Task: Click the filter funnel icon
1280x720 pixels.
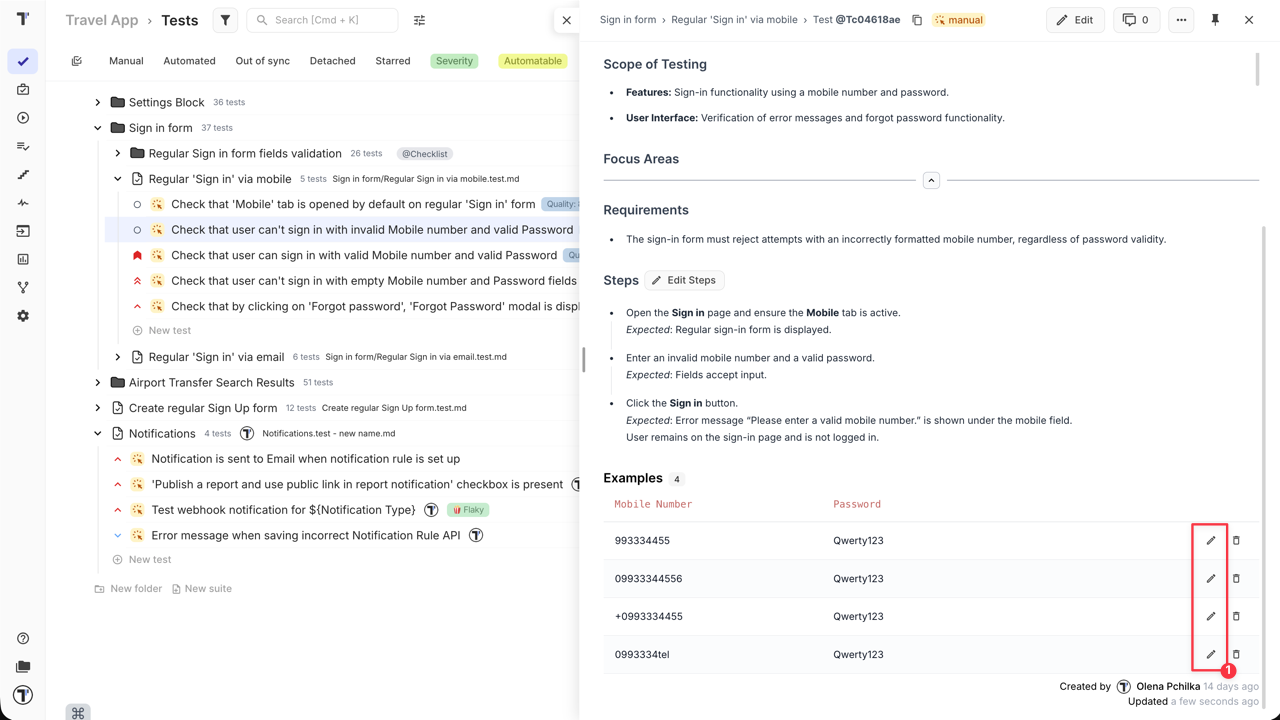Action: pyautogui.click(x=225, y=20)
